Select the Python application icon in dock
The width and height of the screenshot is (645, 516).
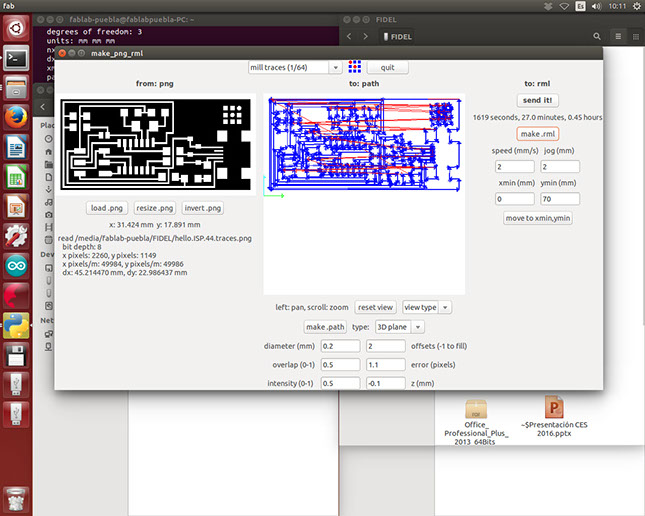[16, 325]
